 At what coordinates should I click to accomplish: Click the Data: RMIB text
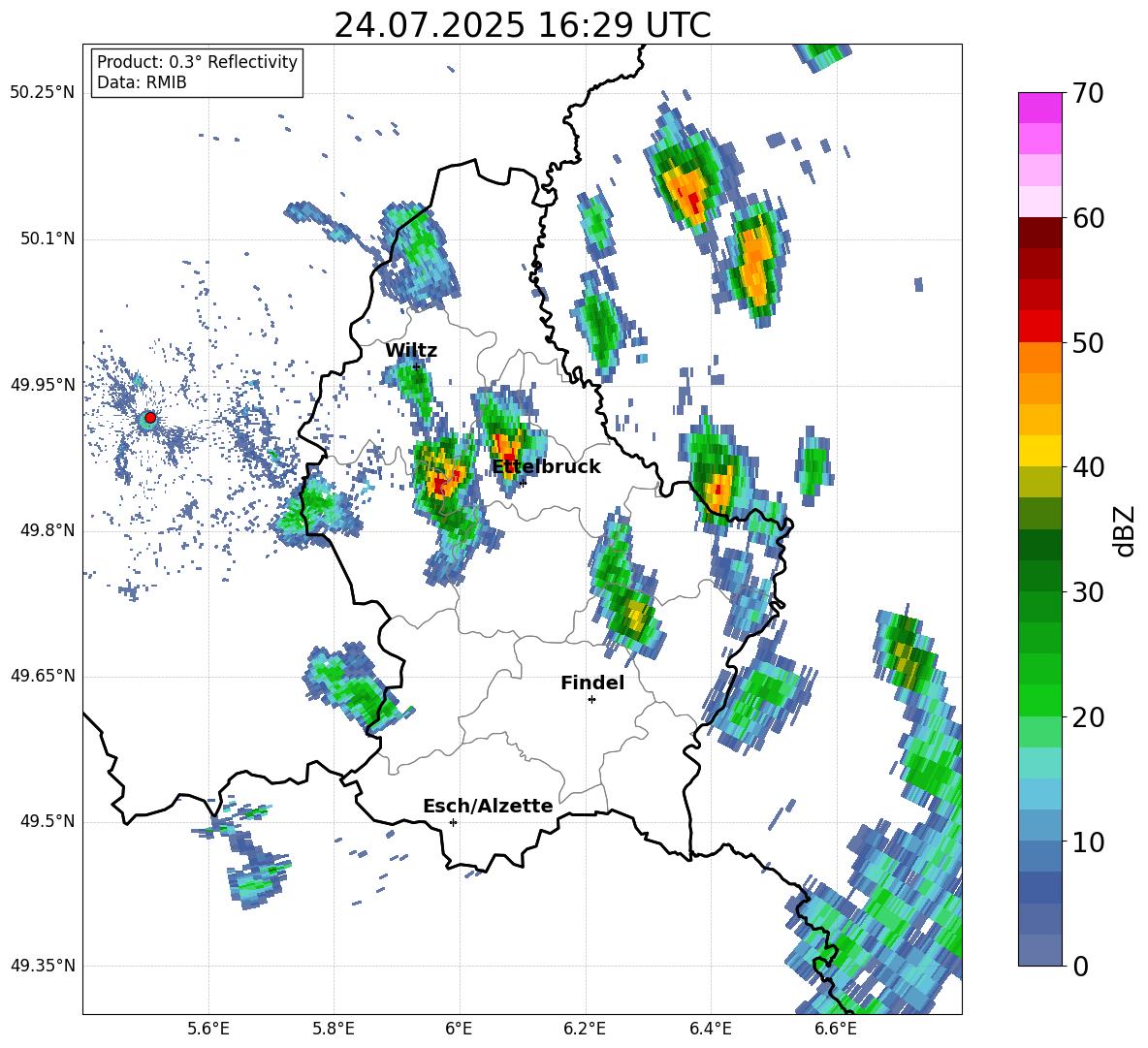(142, 82)
